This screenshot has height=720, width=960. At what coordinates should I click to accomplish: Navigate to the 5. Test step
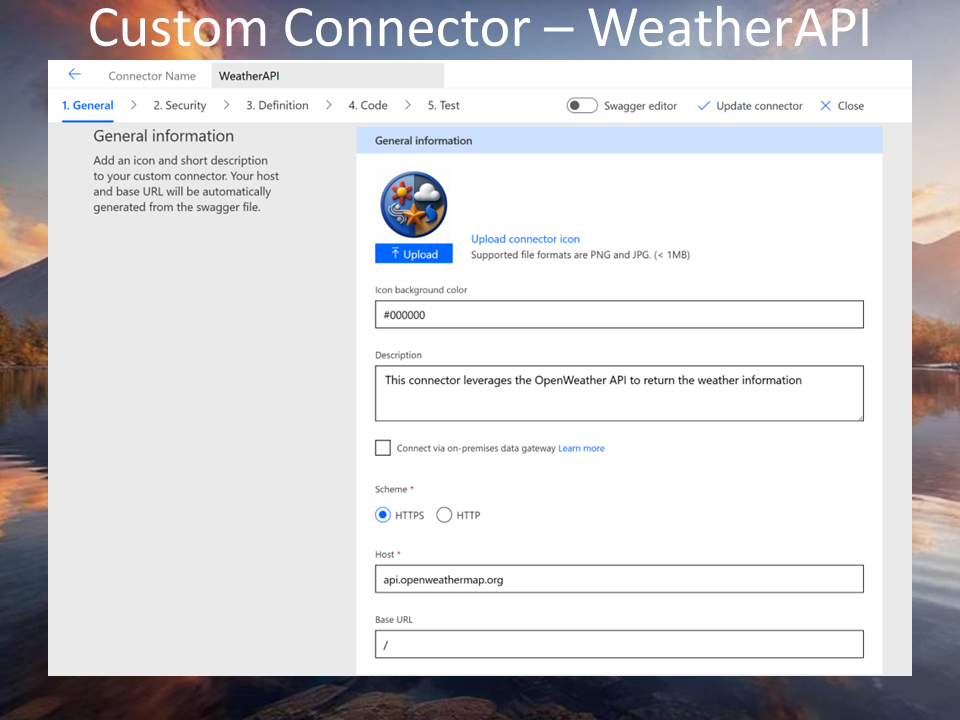[444, 105]
